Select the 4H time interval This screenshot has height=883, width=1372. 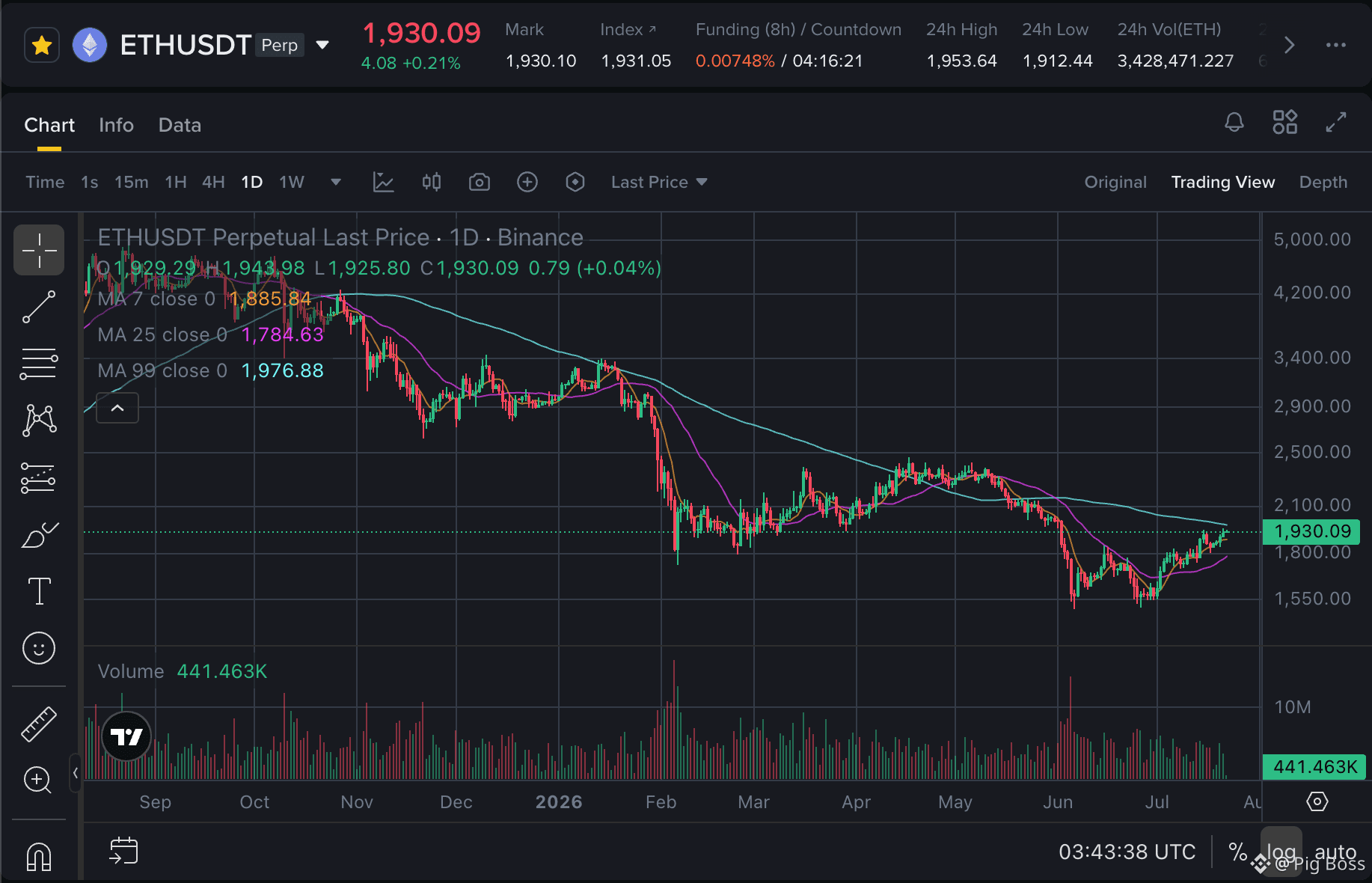click(213, 182)
